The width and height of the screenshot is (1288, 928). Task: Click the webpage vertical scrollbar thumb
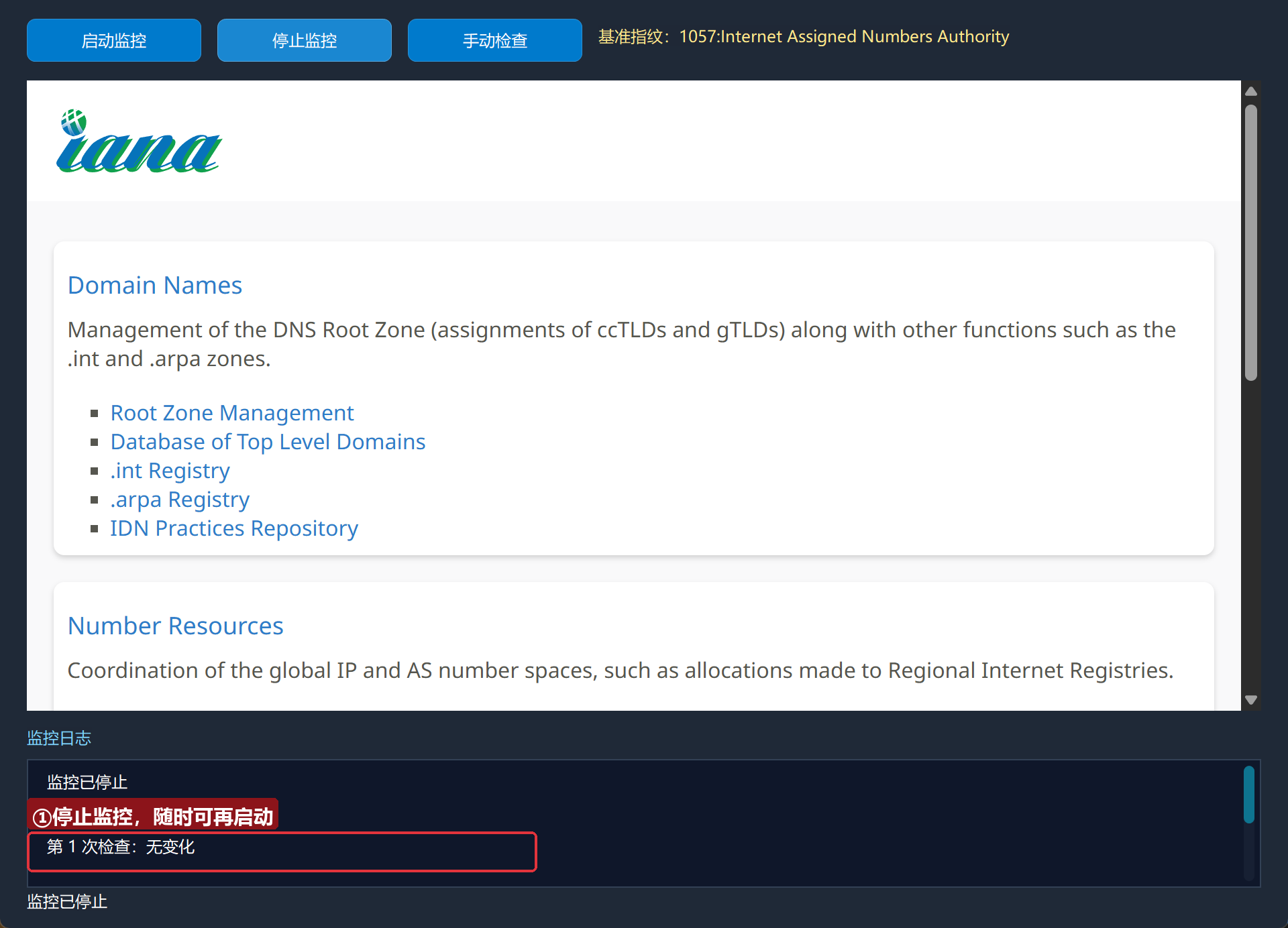[x=1251, y=243]
